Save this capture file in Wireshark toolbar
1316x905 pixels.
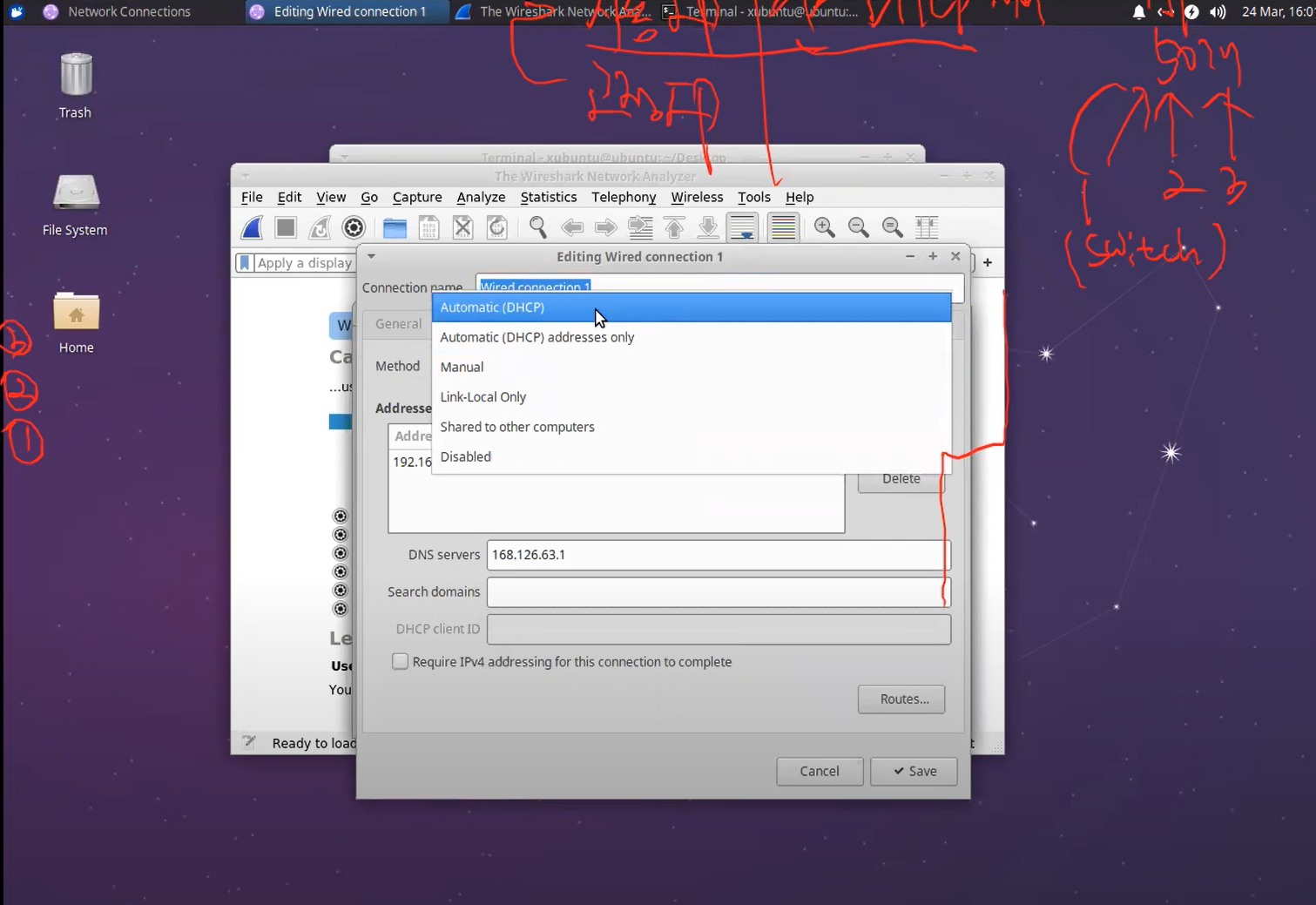tap(429, 227)
